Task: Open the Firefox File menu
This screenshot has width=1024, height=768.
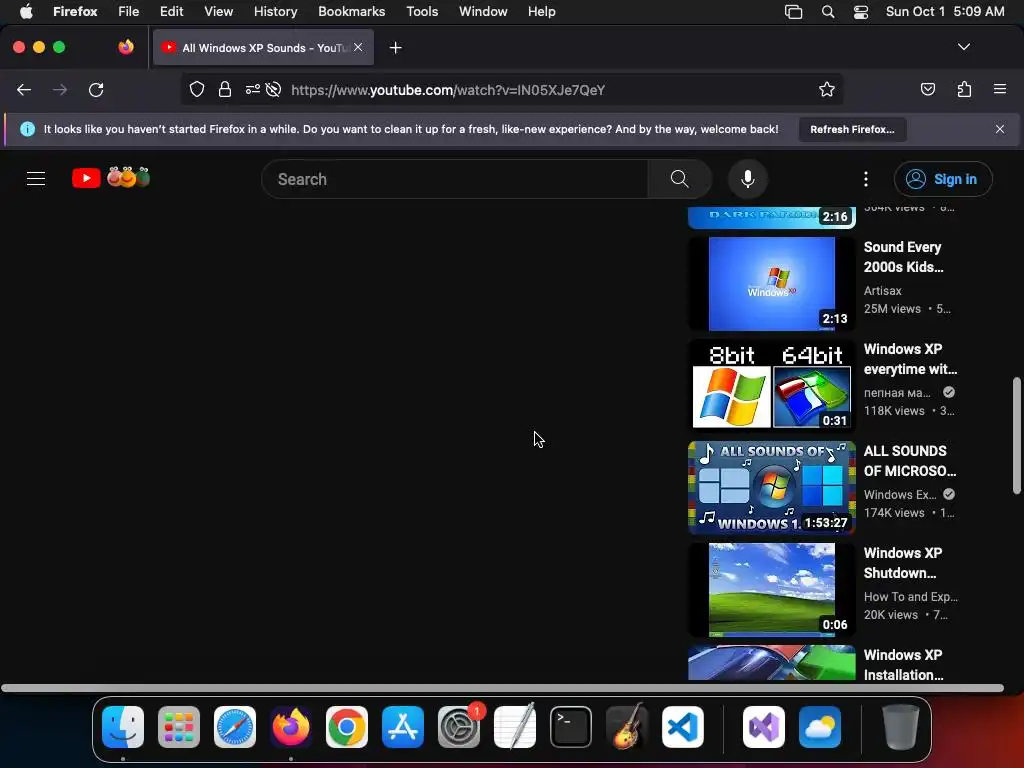Action: click(x=129, y=11)
